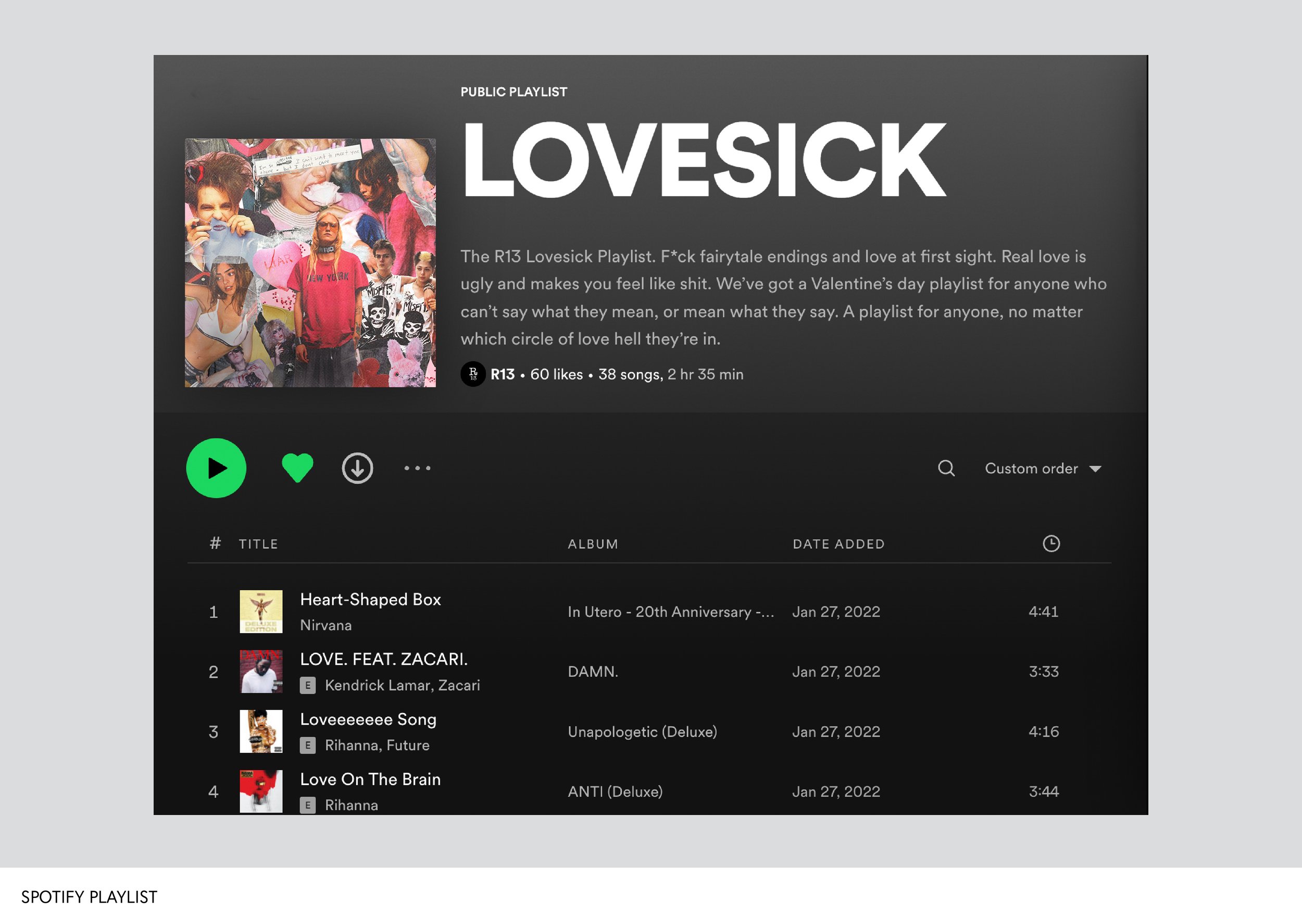The image size is (1302, 924).
Task: Open the ANTI (Deluxe) album link
Action: [x=615, y=791]
